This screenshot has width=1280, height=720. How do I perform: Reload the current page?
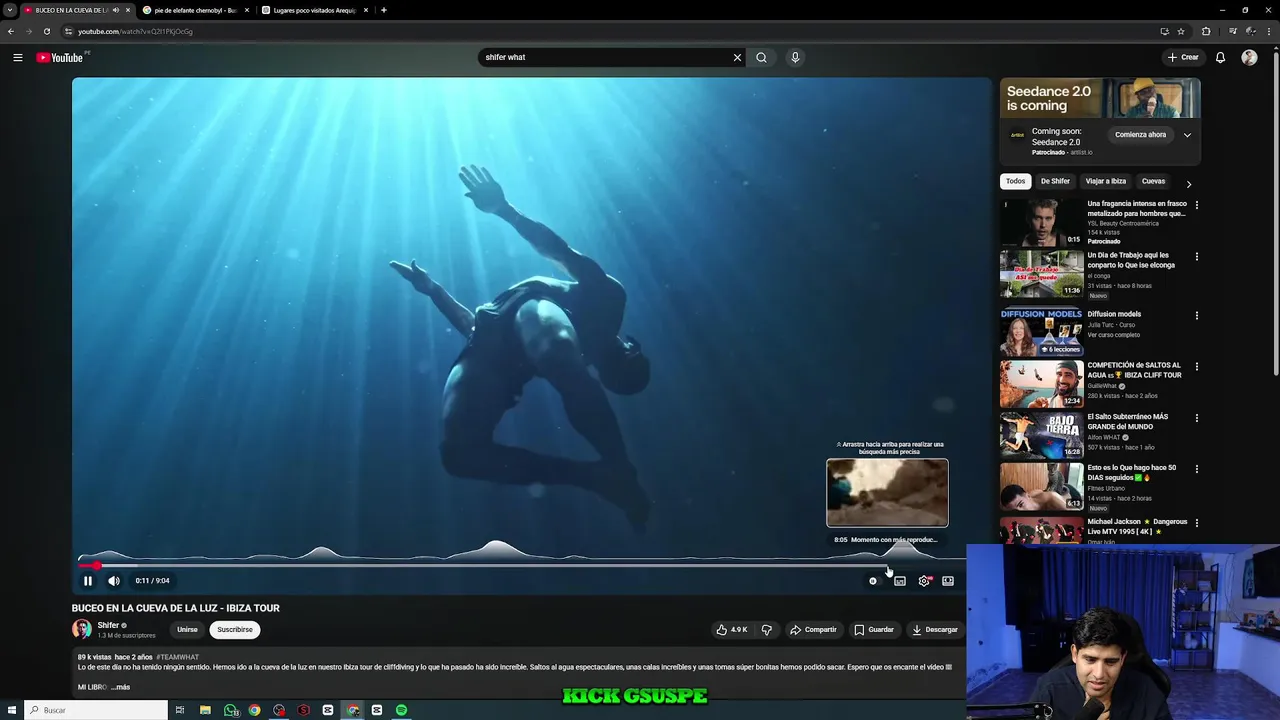46,31
